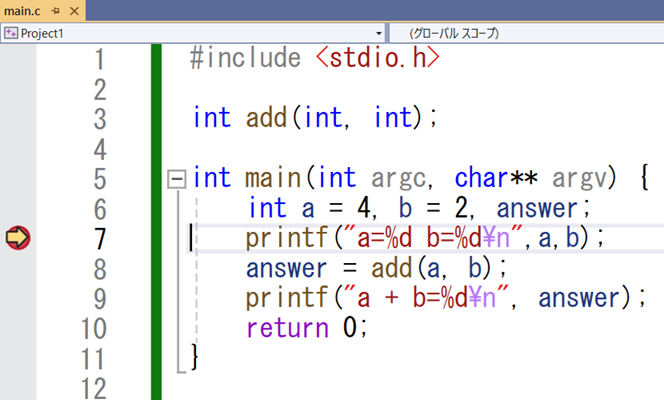Click line number 1 in the gutter
Viewport: 664px width, 400px height.
click(99, 59)
